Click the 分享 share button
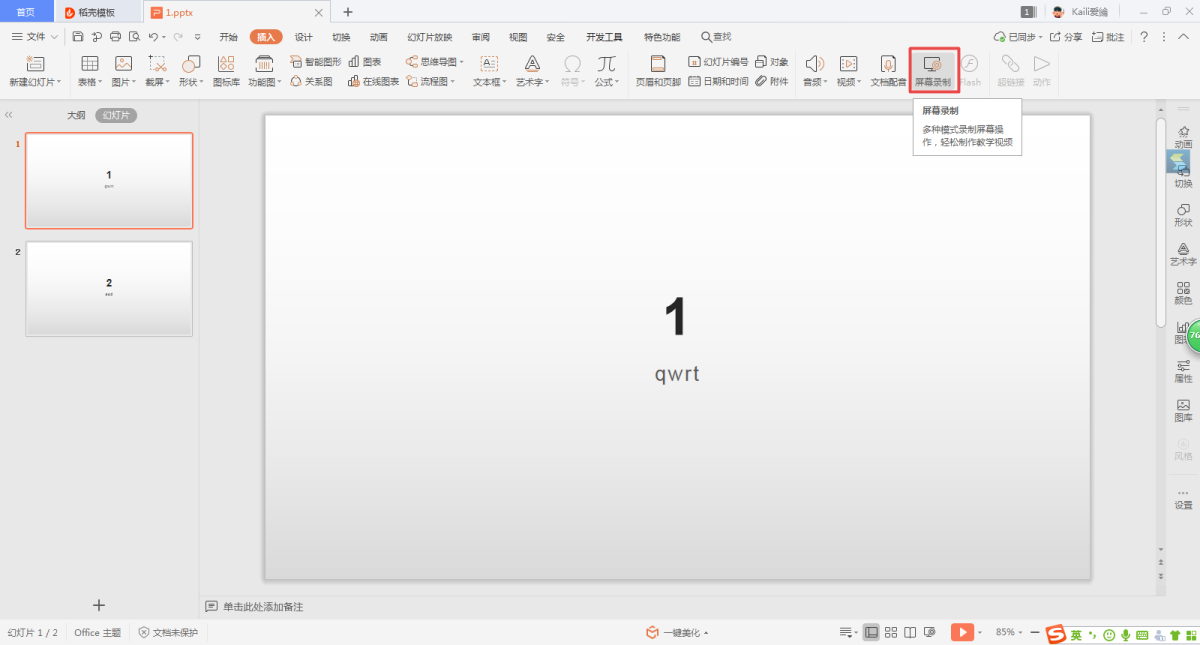Image resolution: width=1200 pixels, height=645 pixels. click(x=1066, y=37)
